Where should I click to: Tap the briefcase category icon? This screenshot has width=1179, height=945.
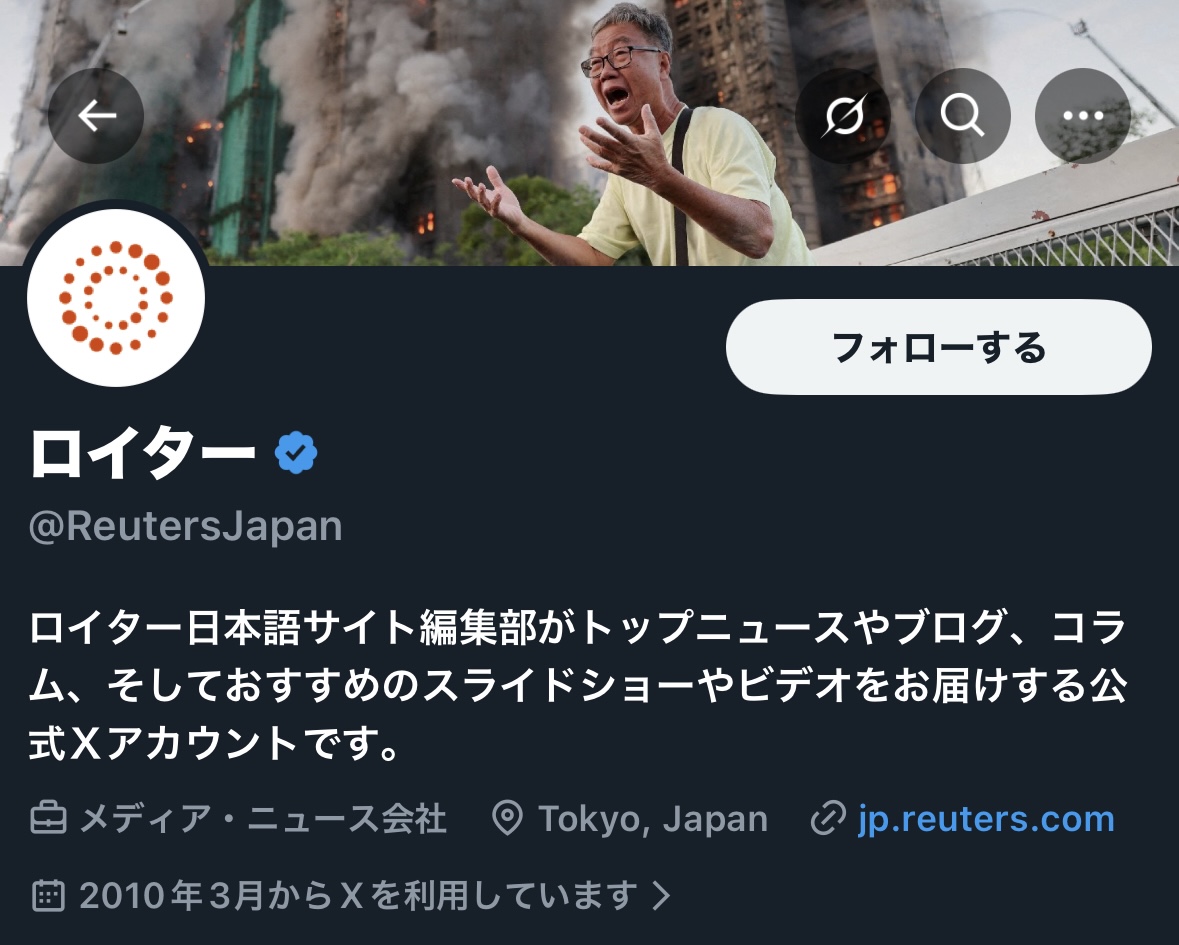[x=49, y=819]
